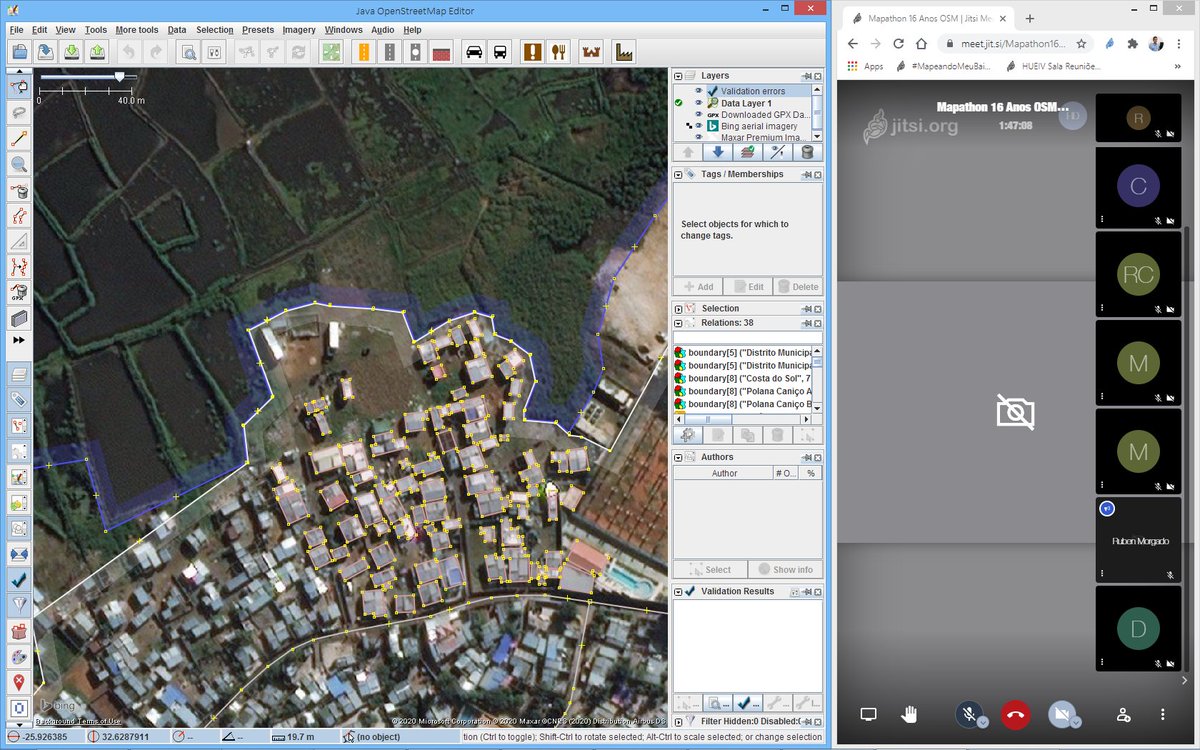Toggle the microphone mute button in Jitsi
Screen dimensions: 1200x750
[x=967, y=714]
